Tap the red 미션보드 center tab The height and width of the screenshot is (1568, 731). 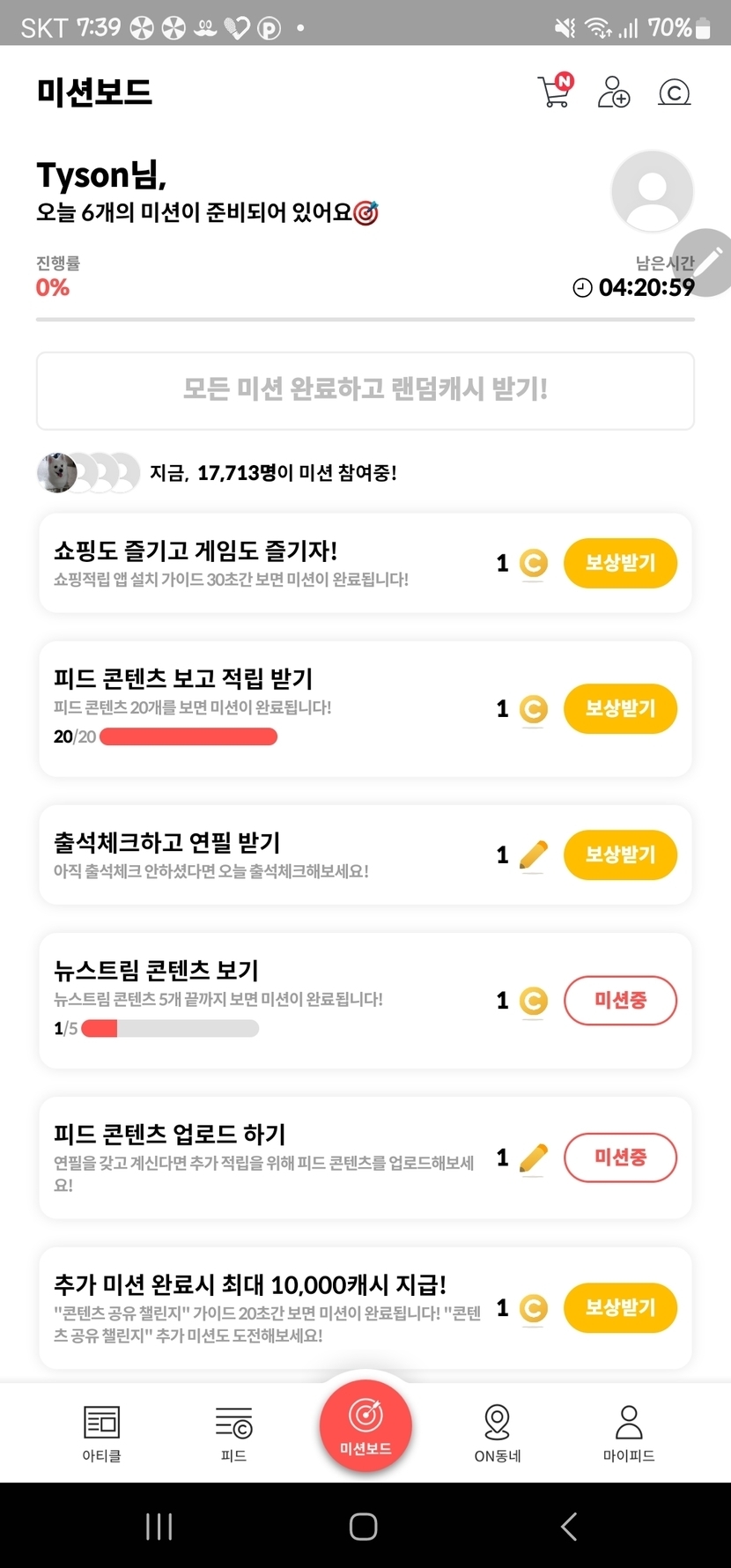coord(365,1426)
